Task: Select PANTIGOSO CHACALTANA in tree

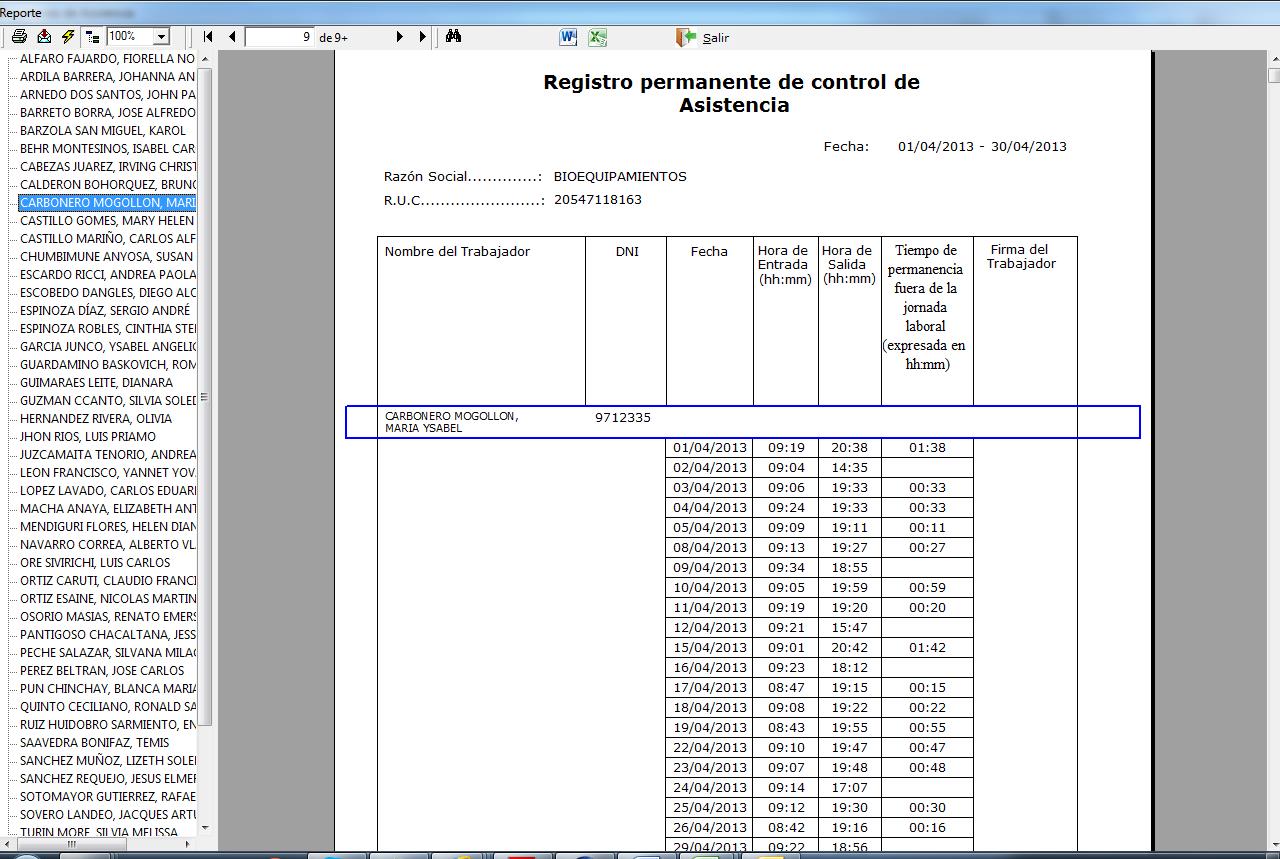Action: click(x=107, y=634)
